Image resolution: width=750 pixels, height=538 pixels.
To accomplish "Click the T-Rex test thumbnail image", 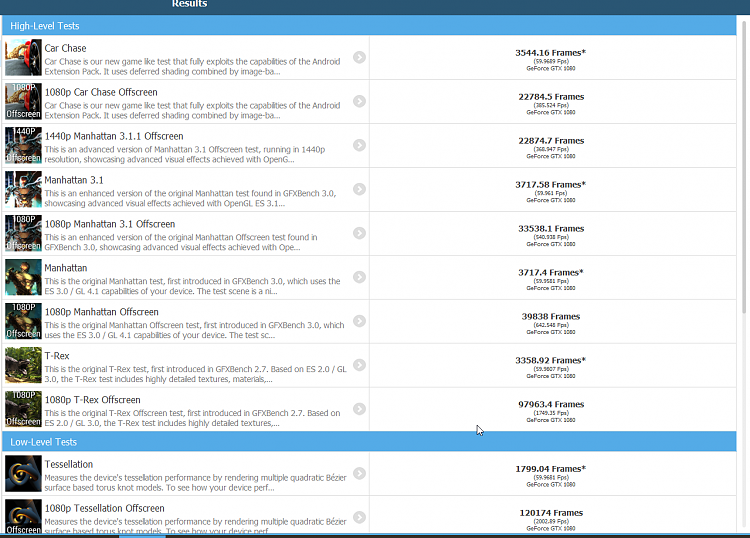I will click(x=23, y=365).
